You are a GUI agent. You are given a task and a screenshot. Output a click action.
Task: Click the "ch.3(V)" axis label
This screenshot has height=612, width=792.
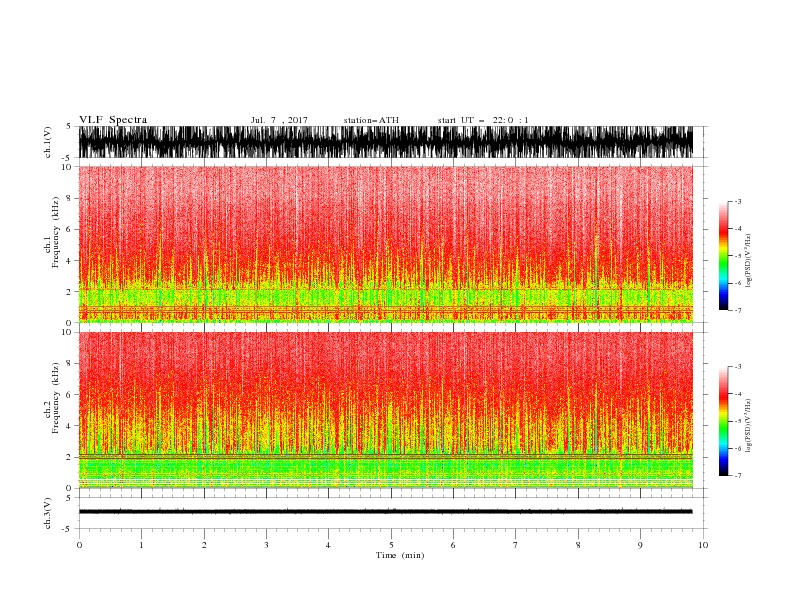pyautogui.click(x=48, y=514)
